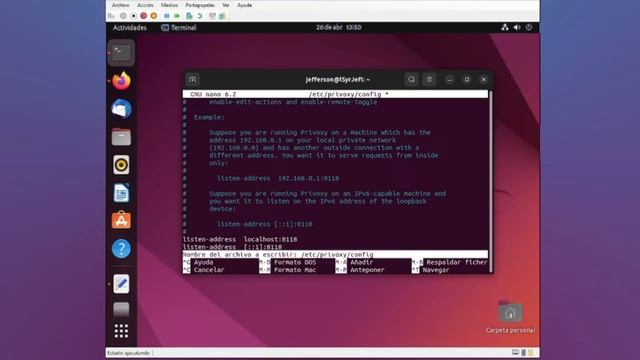This screenshot has width=640, height=360.
Task: Click the green Reset arrow icon
Action: tap(177, 16)
